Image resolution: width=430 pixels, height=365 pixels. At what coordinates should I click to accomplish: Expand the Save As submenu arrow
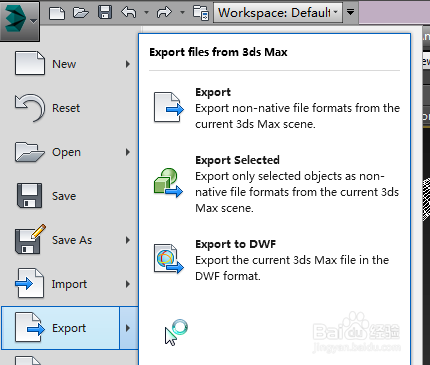[x=128, y=240]
